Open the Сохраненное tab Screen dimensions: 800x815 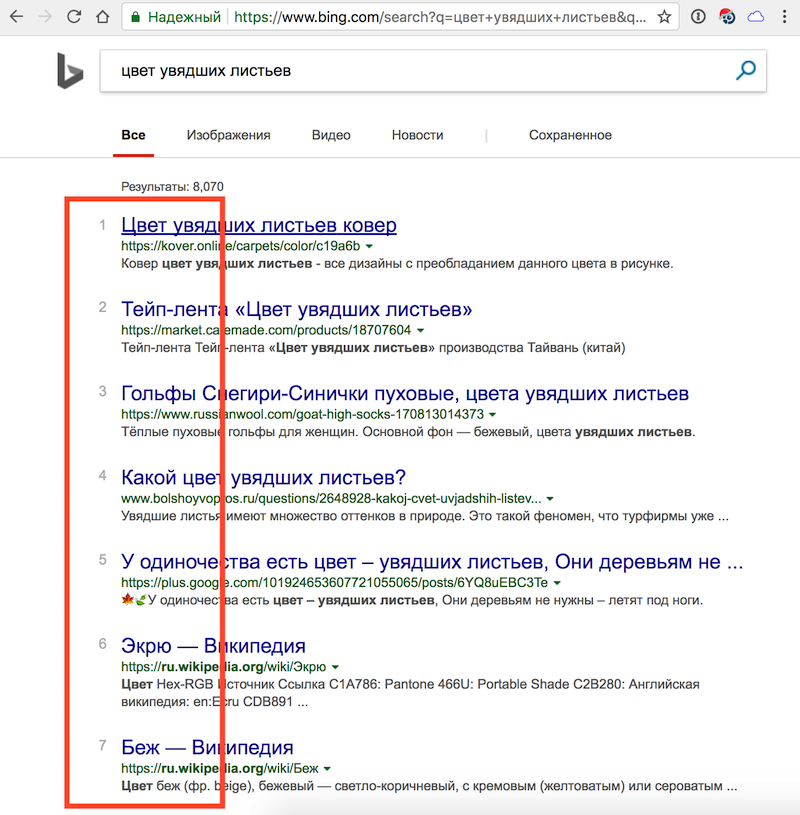tap(570, 135)
